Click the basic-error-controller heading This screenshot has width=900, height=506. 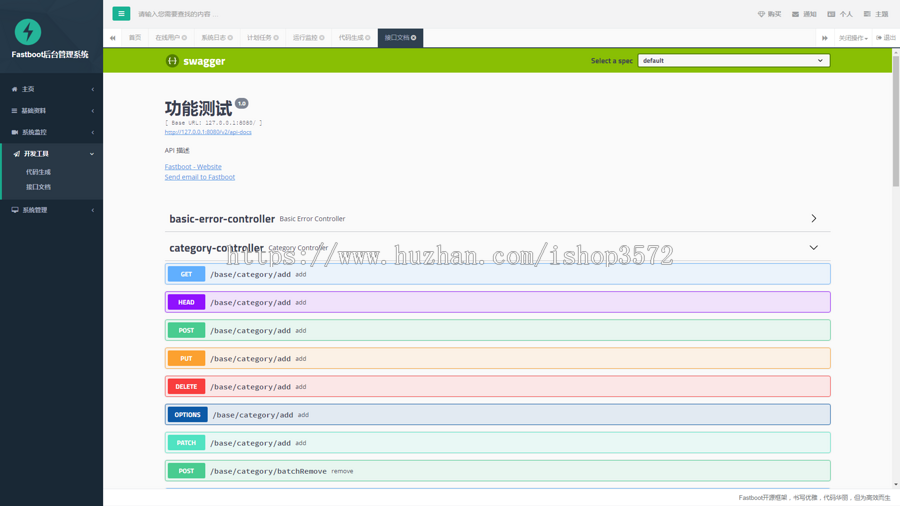[x=222, y=219]
